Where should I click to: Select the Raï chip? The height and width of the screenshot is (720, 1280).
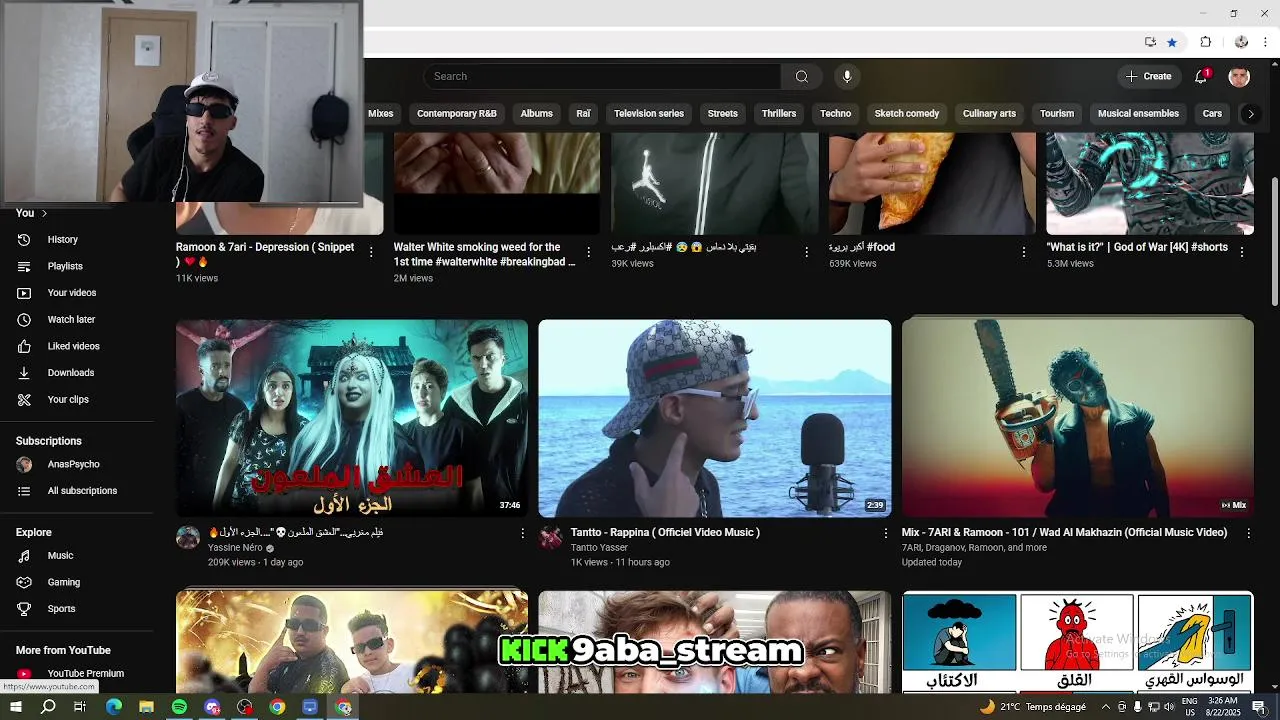[583, 114]
